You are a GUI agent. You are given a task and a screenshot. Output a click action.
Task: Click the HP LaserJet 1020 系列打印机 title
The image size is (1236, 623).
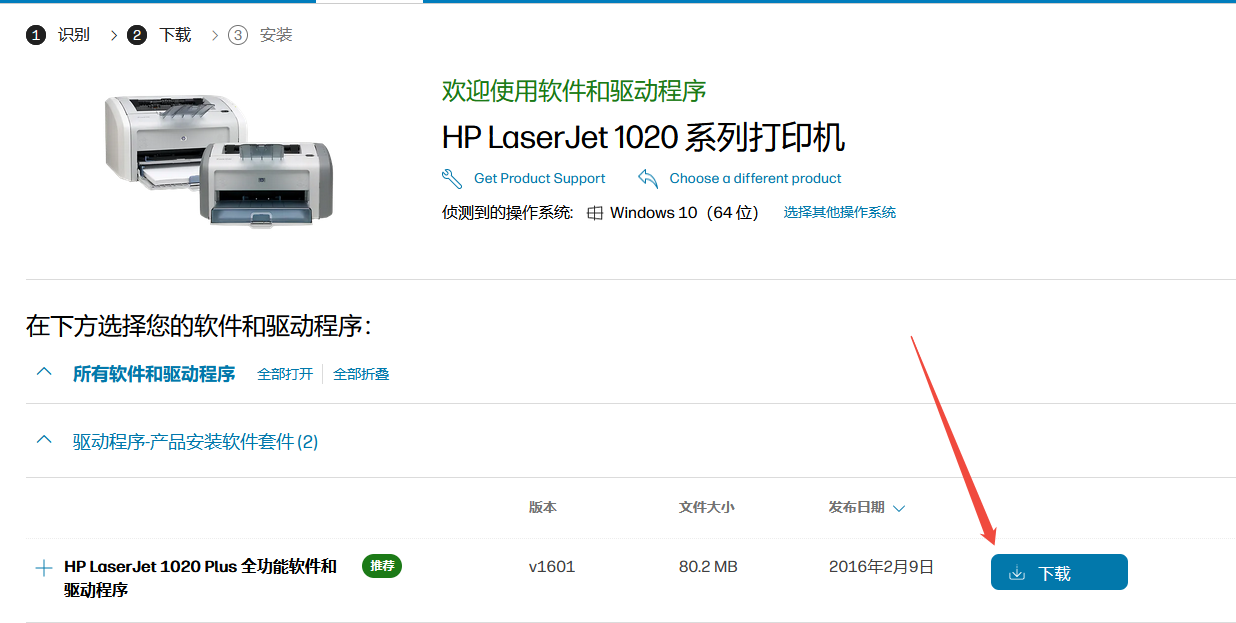coord(644,137)
